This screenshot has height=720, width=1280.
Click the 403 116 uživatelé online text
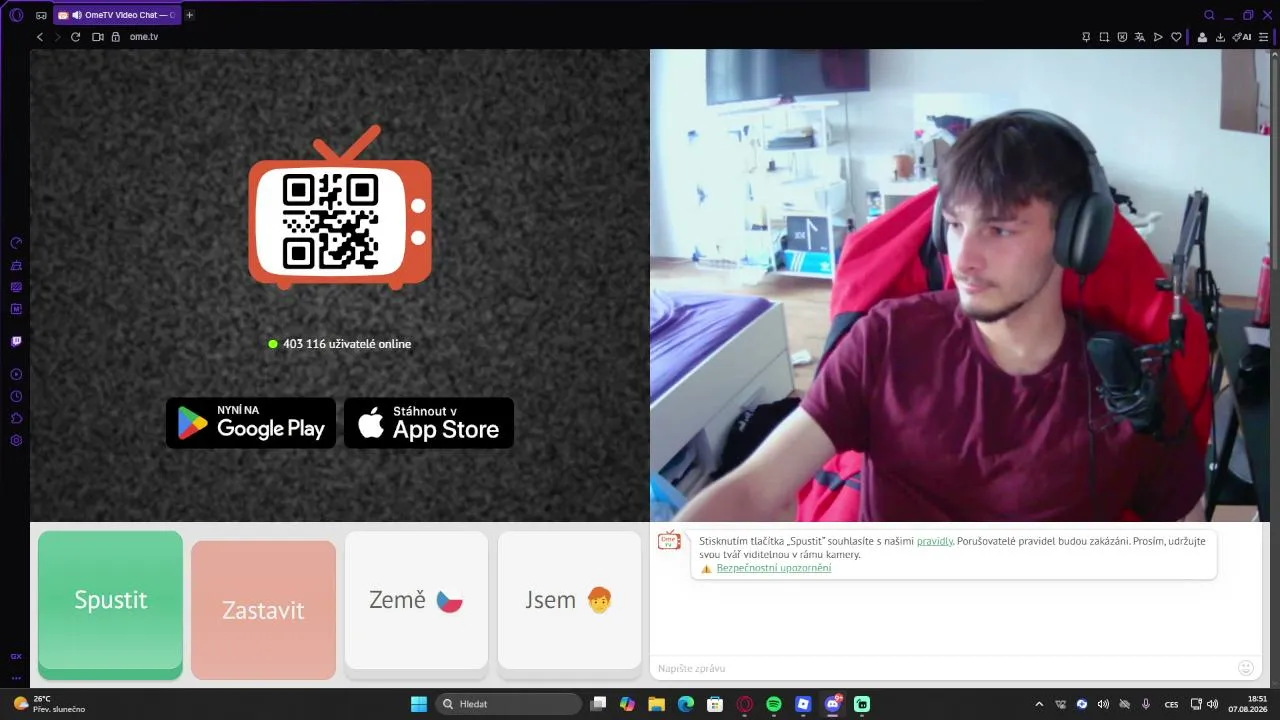(x=347, y=344)
